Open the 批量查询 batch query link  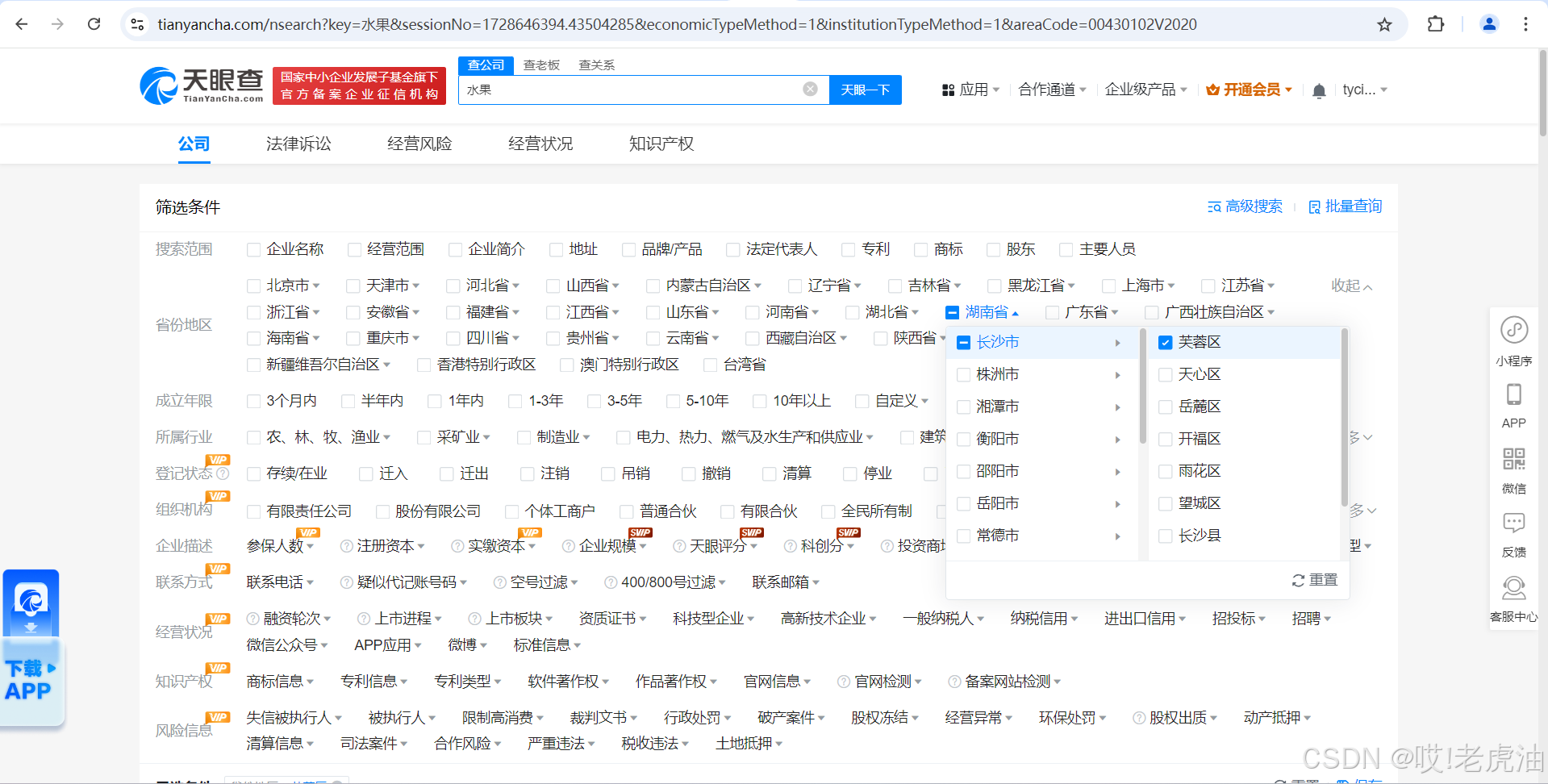pyautogui.click(x=1345, y=206)
